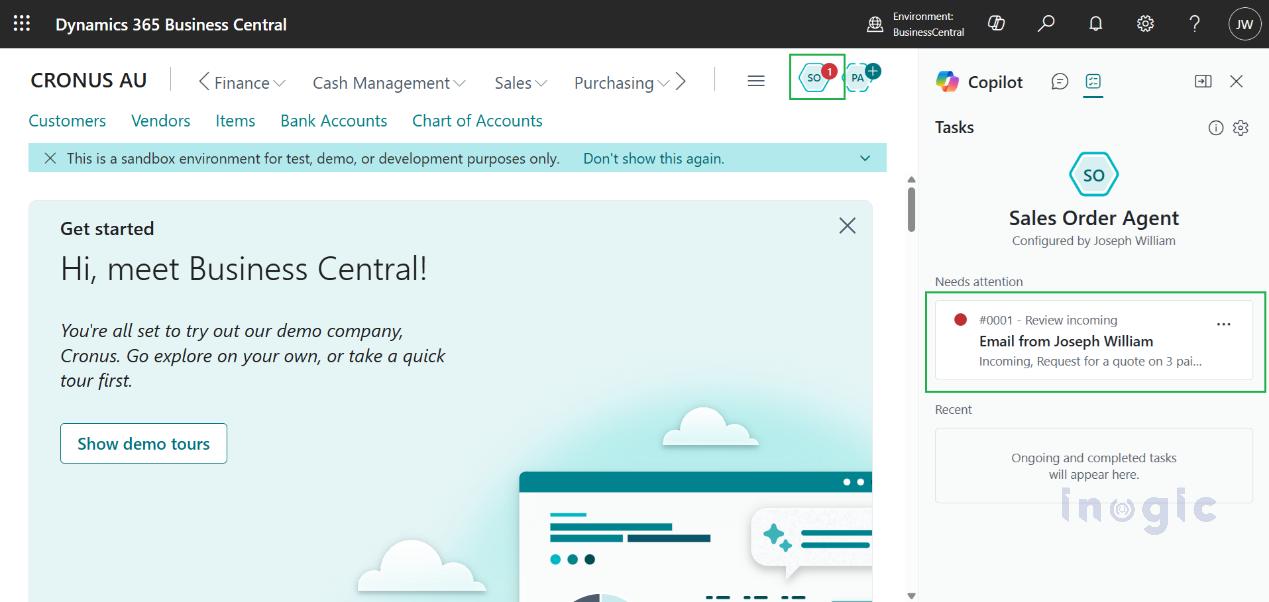The height and width of the screenshot is (602, 1269).
Task: Select the Sales Order Agent SO icon
Action: click(816, 77)
